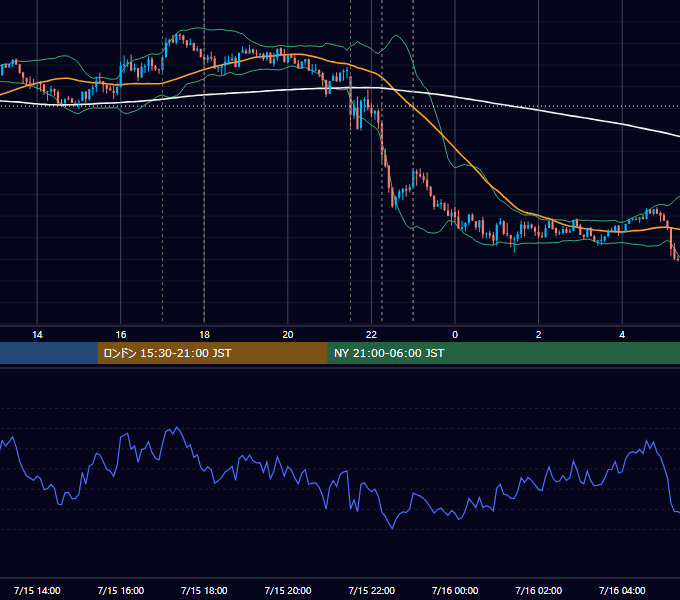This screenshot has height=600, width=680.
Task: Click the 7/16 04:00 time label
Action: point(622,590)
